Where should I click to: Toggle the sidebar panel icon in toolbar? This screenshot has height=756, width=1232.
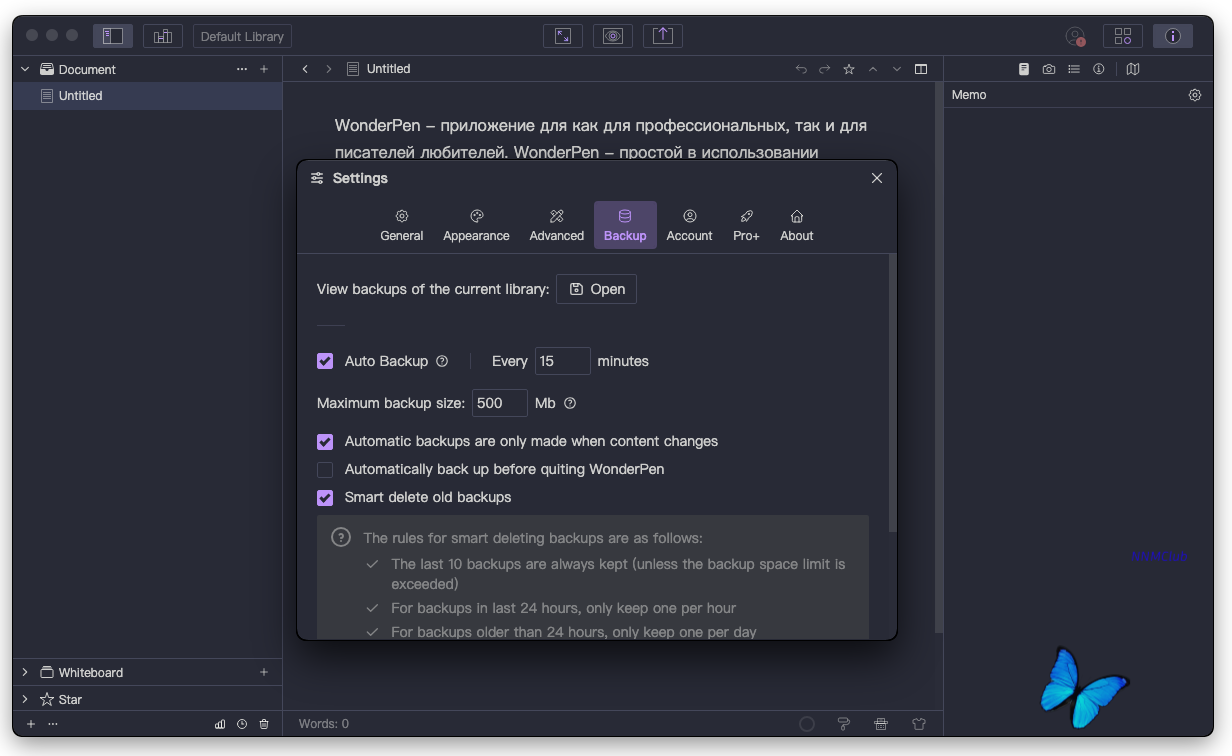pos(113,36)
